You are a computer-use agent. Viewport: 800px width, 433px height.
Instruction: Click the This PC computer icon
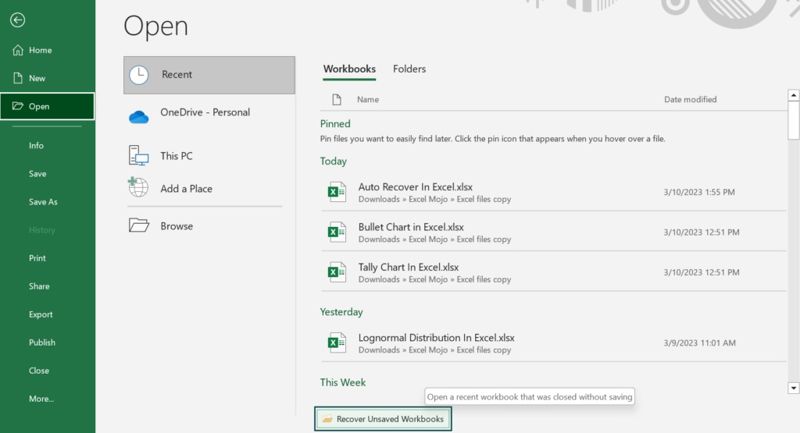coord(138,156)
